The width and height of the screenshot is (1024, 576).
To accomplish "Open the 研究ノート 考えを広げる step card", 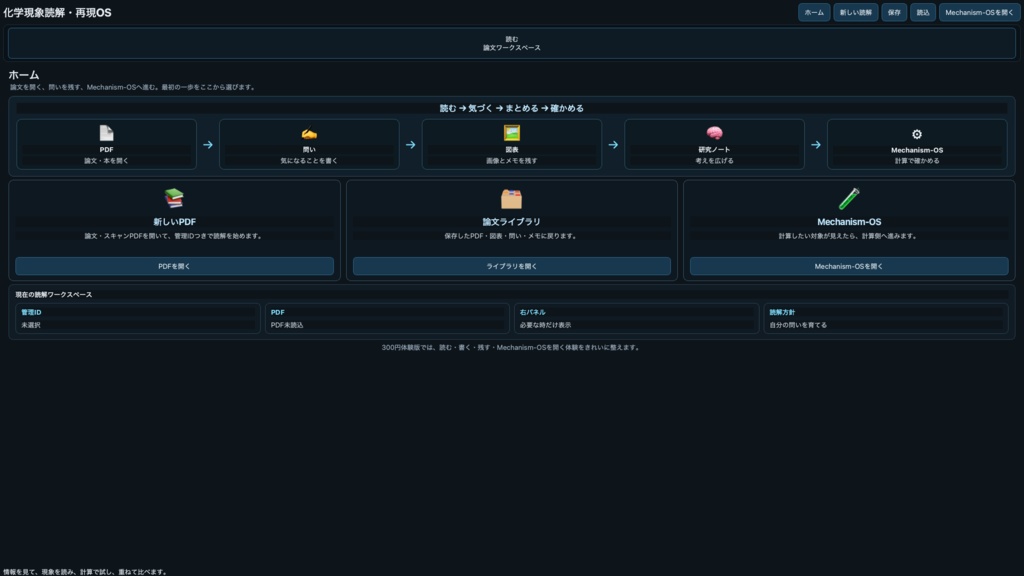I will click(714, 144).
